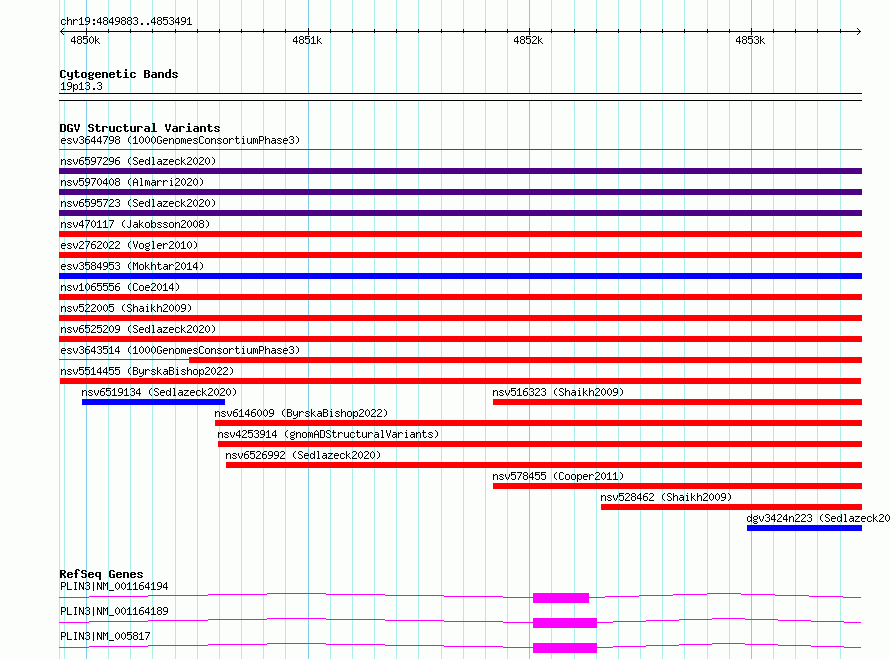Click the RefSeq Genes track title
Viewport: 890px width, 659px height.
(x=101, y=574)
